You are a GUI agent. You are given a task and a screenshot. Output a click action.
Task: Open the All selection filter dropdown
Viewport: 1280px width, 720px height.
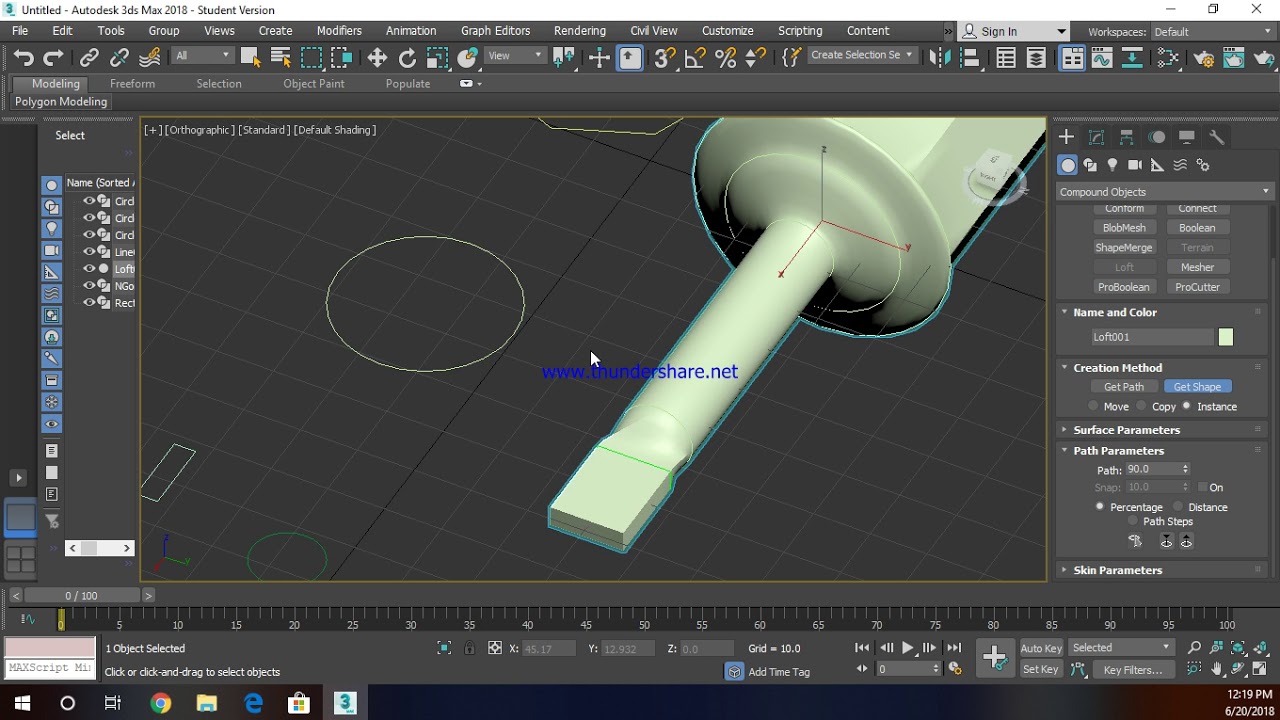(x=202, y=56)
